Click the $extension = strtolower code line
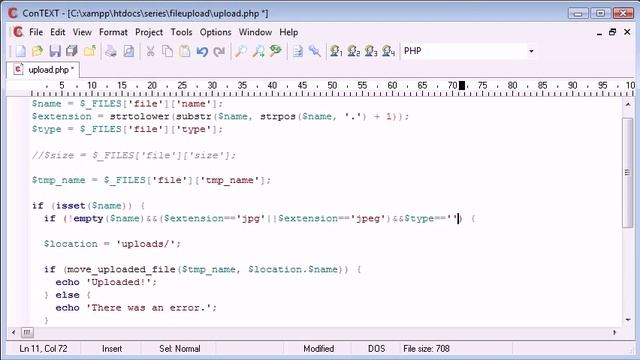Screen dimensions: 640x360 click(x=220, y=116)
